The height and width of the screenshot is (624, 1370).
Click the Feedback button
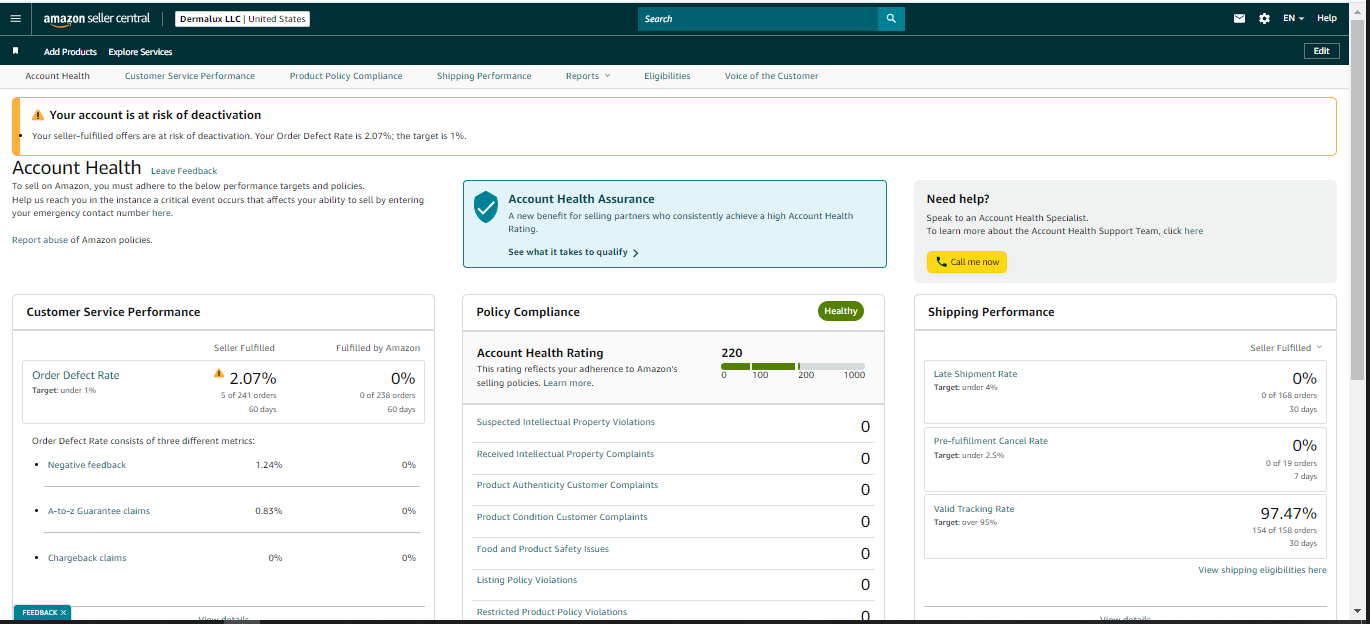pyautogui.click(x=41, y=612)
